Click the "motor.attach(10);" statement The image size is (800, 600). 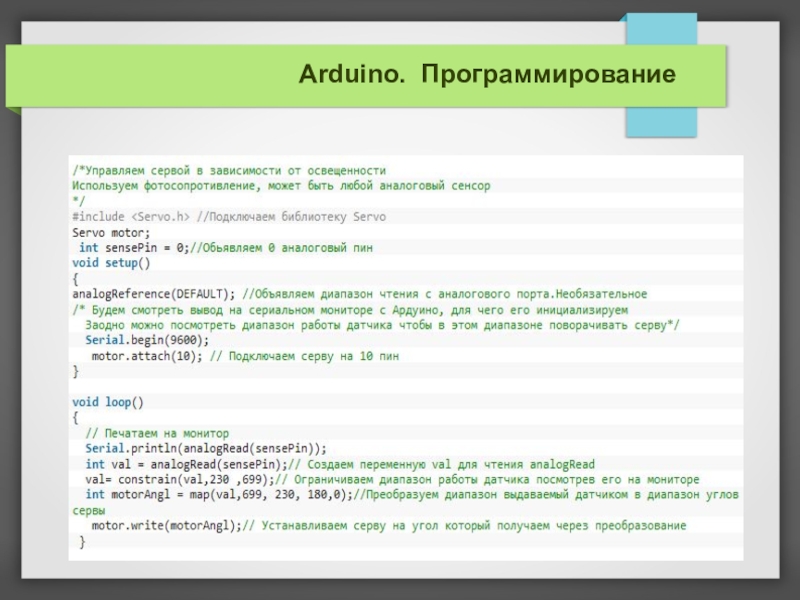pos(147,355)
